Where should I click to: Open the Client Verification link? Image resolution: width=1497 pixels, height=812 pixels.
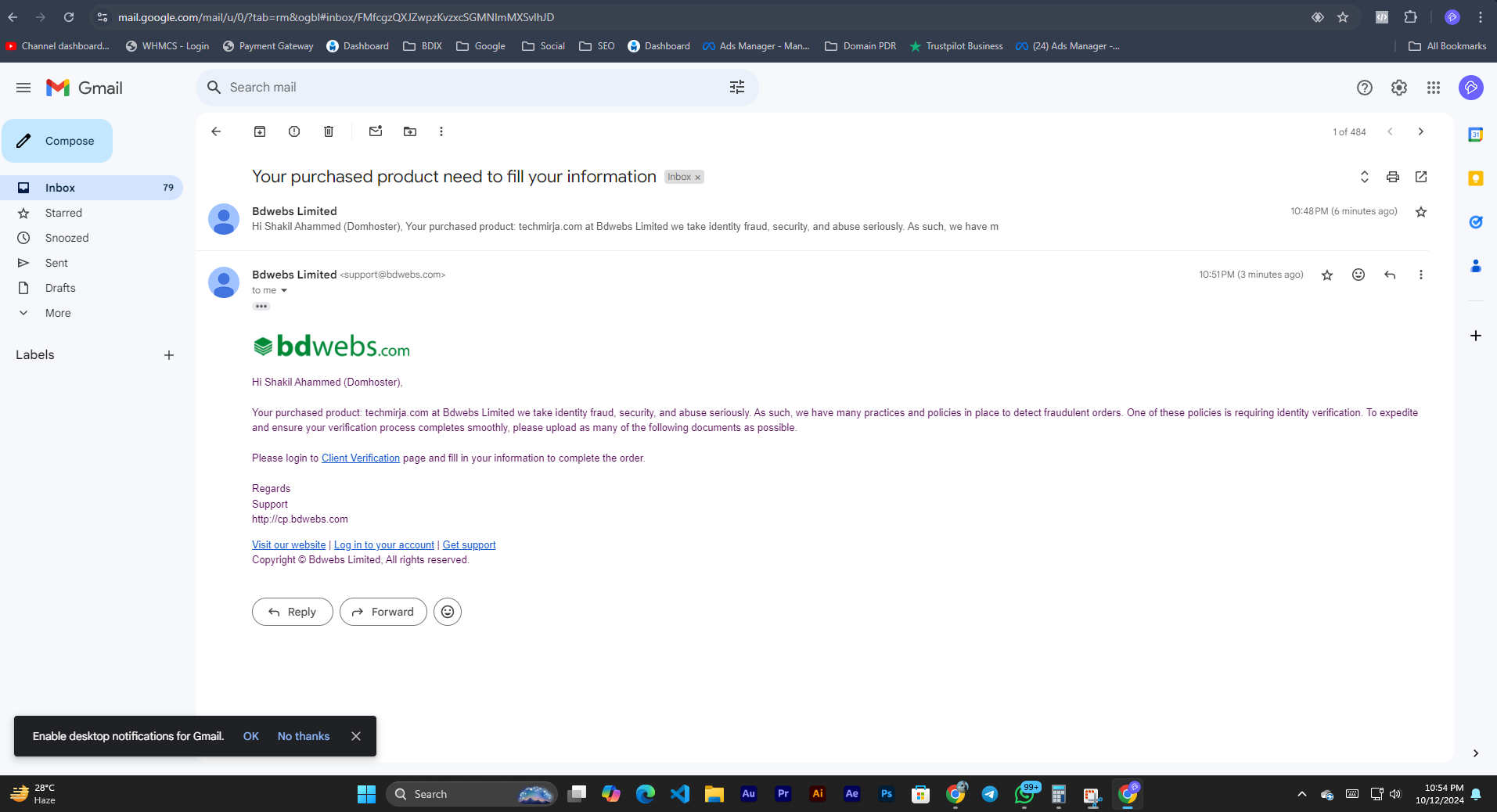point(361,458)
